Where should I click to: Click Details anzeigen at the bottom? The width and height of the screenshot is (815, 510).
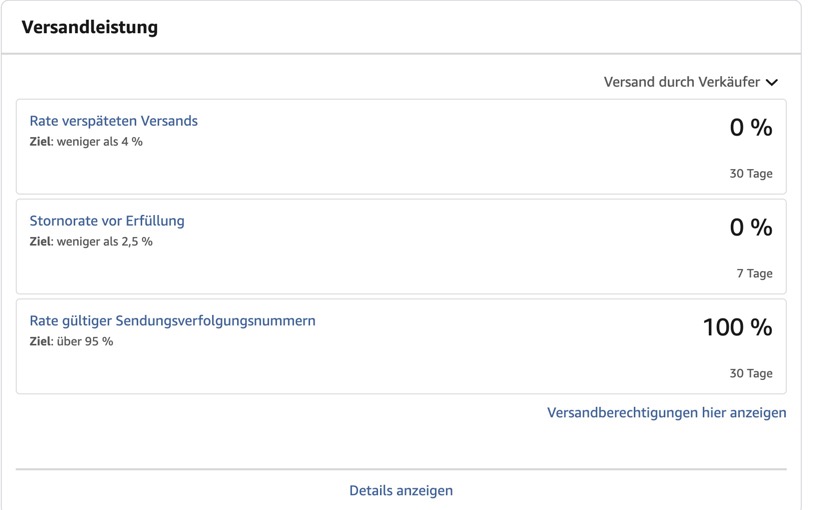(x=401, y=491)
